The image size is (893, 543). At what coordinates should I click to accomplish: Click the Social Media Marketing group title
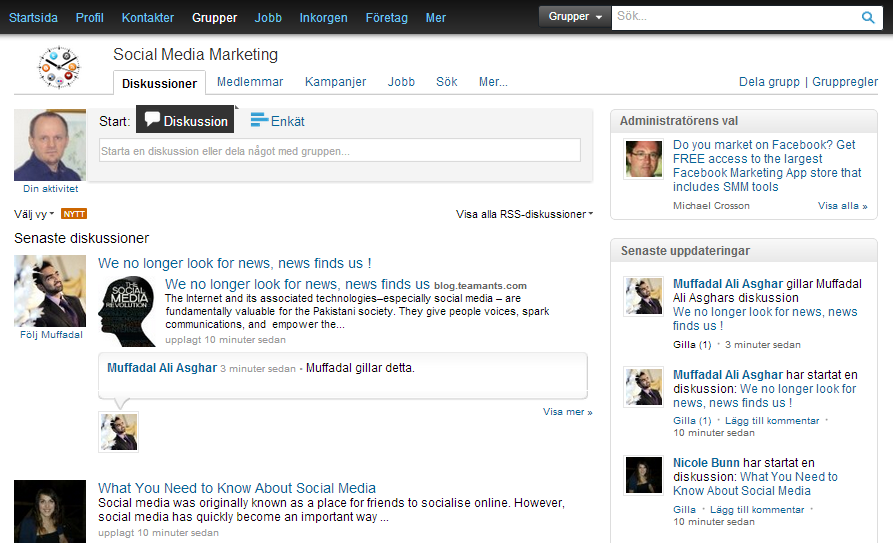(195, 55)
